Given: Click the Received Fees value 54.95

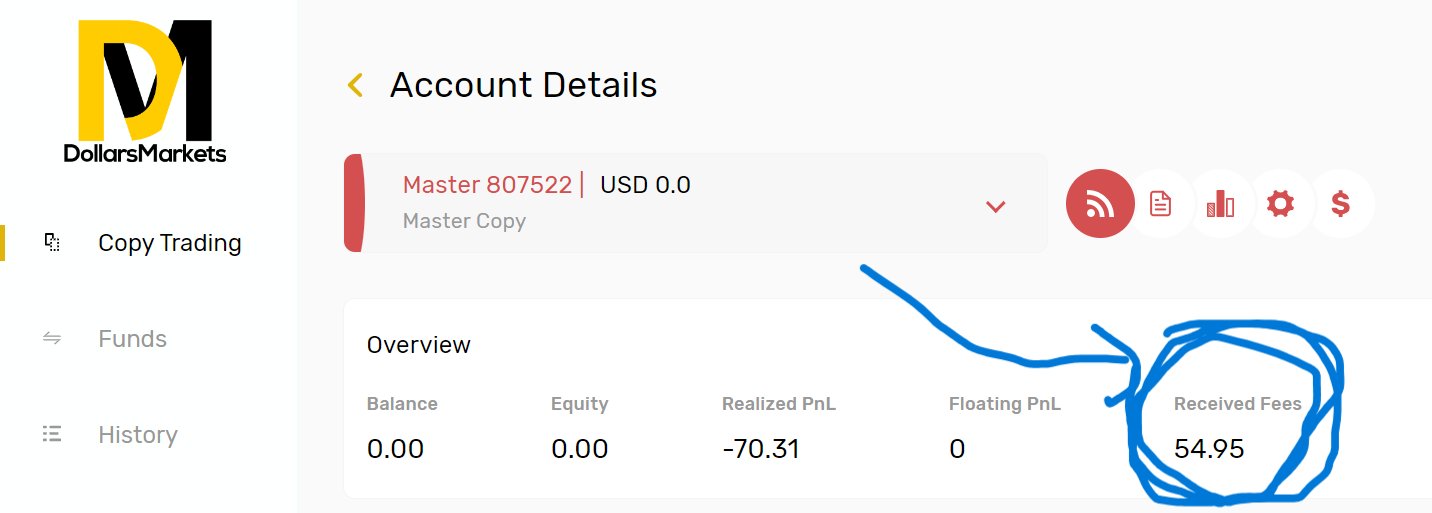Looking at the screenshot, I should click(x=1209, y=449).
